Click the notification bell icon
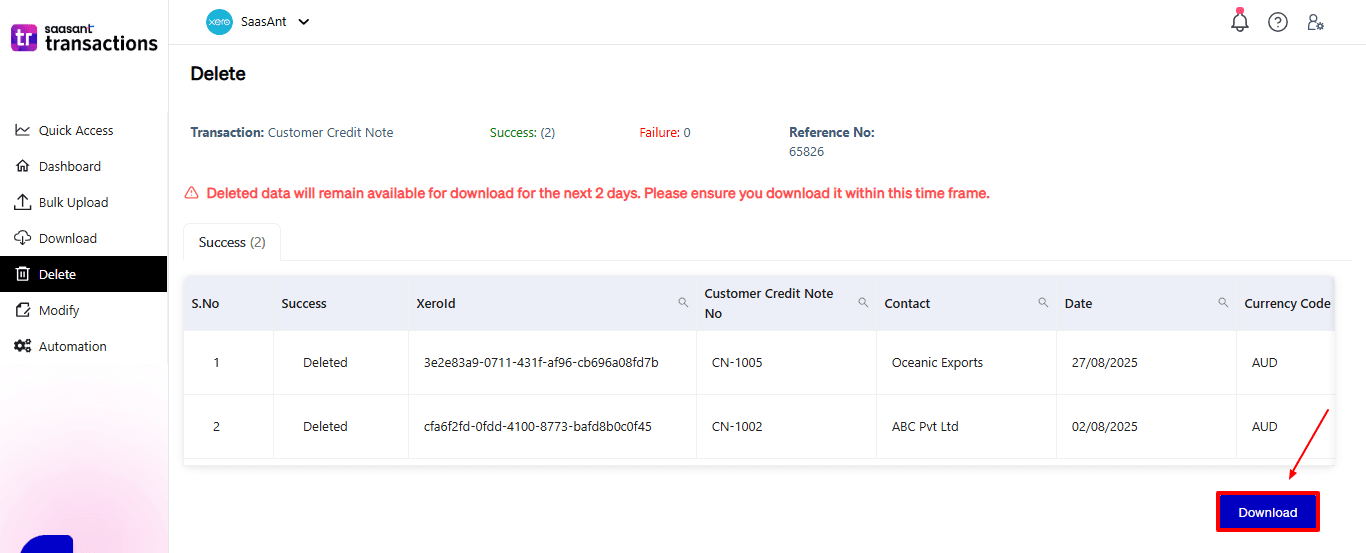Viewport: 1366px width, 553px height. (x=1240, y=21)
